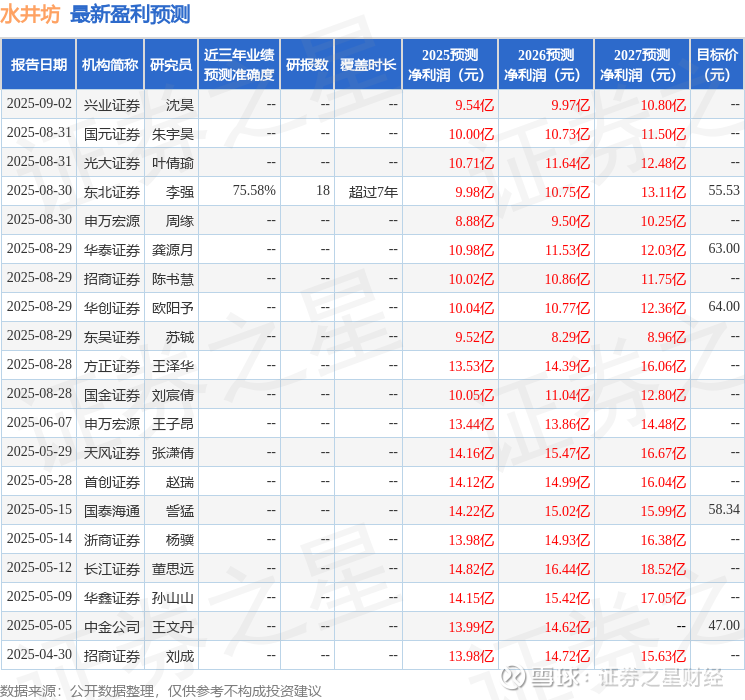The width and height of the screenshot is (745, 700).
Task: Click the 研究员 column header
Action: pyautogui.click(x=171, y=65)
